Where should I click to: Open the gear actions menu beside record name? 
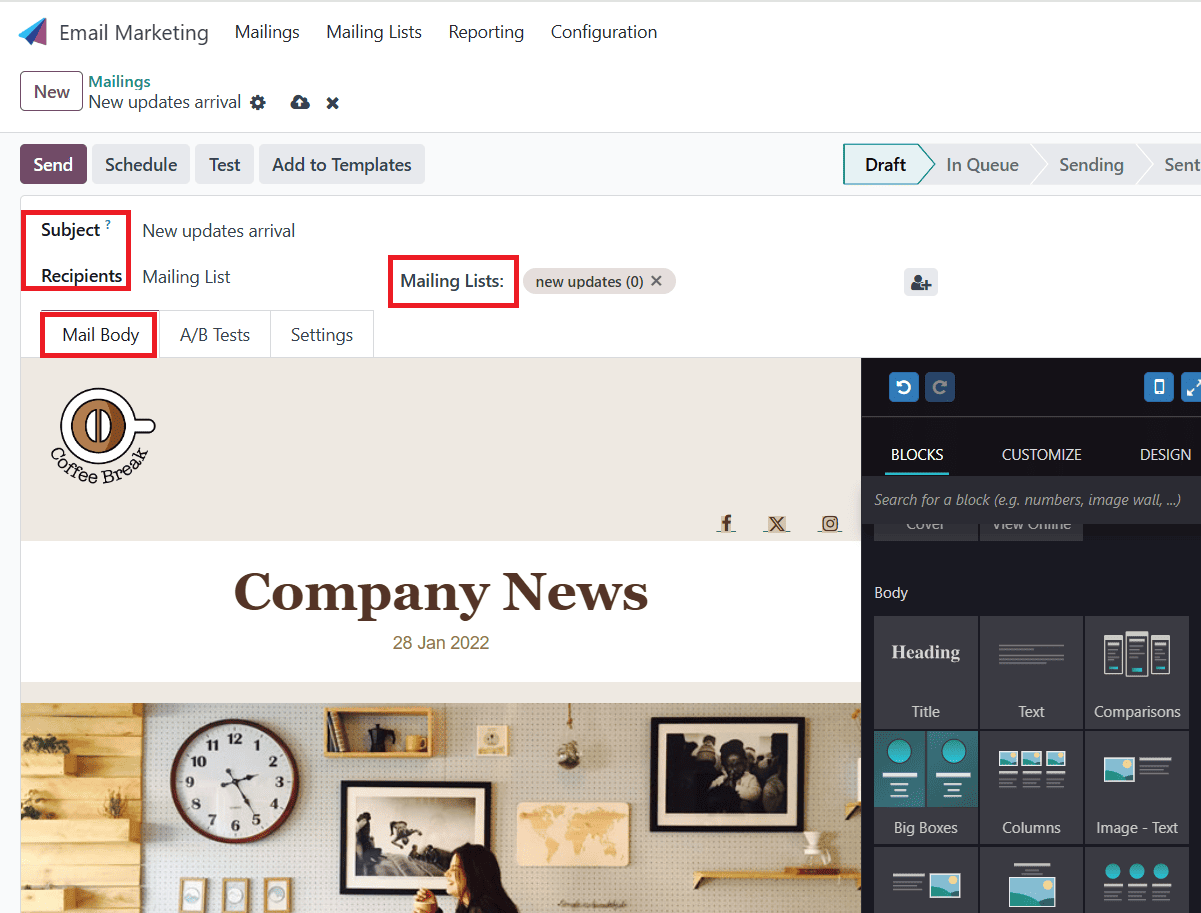point(258,102)
